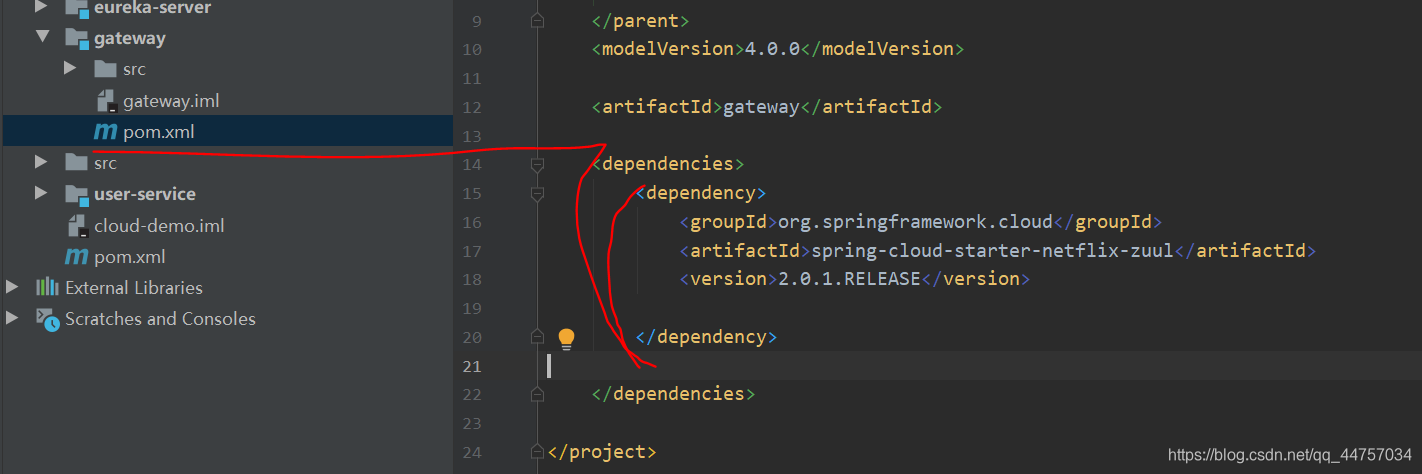Click the closing parent tag
The height and width of the screenshot is (474, 1422).
point(640,19)
